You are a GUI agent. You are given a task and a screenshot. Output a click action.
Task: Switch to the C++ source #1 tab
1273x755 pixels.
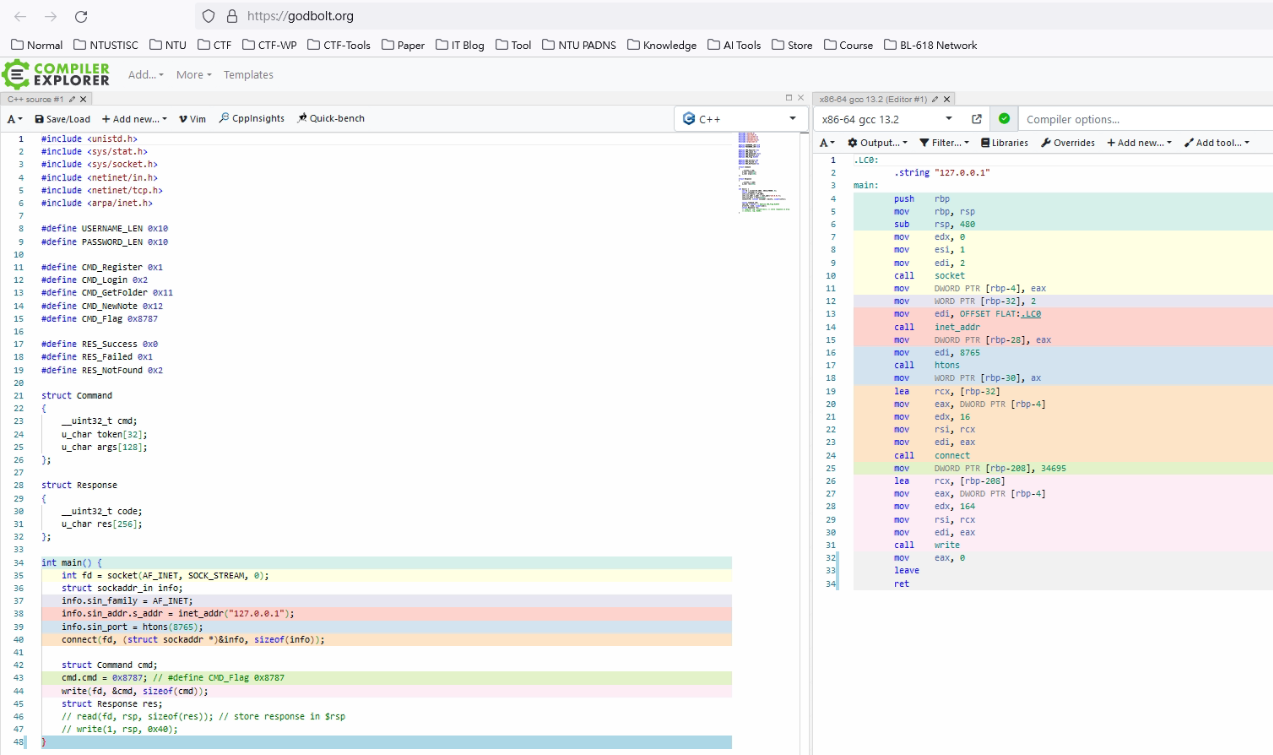tap(35, 99)
